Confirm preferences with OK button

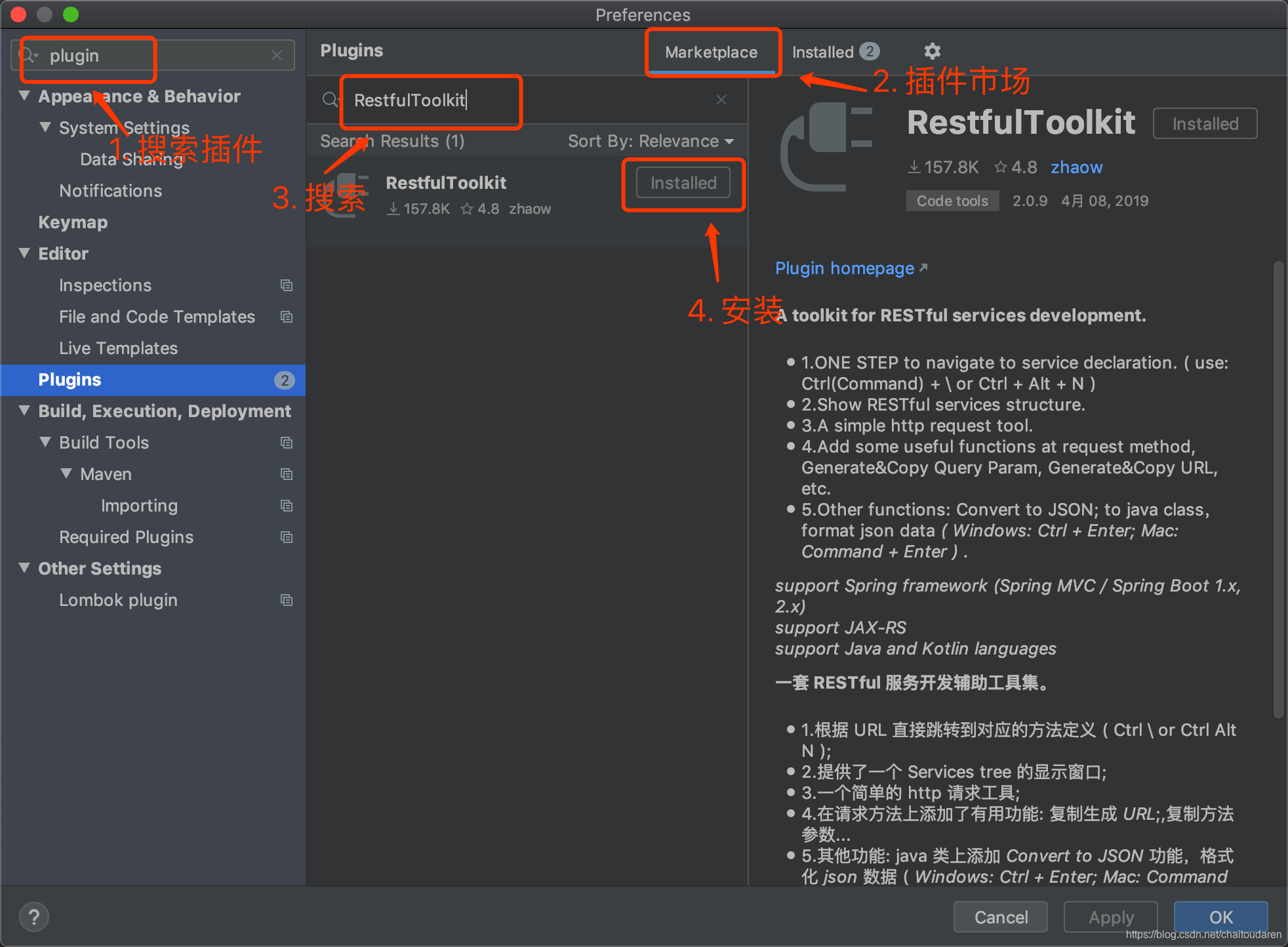point(1220,917)
